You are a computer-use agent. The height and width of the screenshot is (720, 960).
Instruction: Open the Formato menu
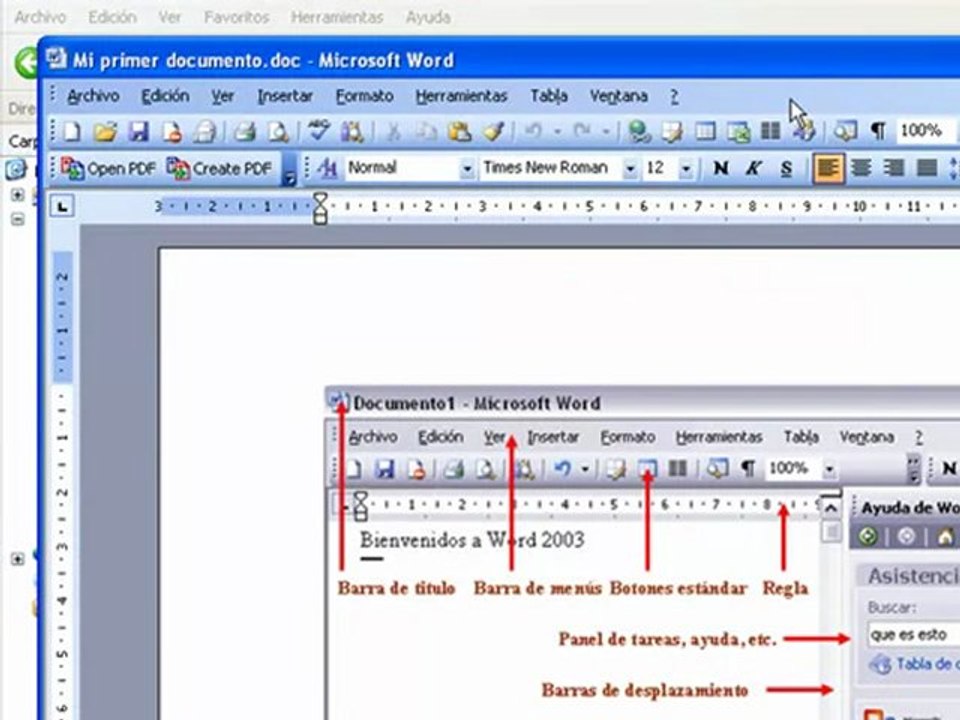click(364, 96)
